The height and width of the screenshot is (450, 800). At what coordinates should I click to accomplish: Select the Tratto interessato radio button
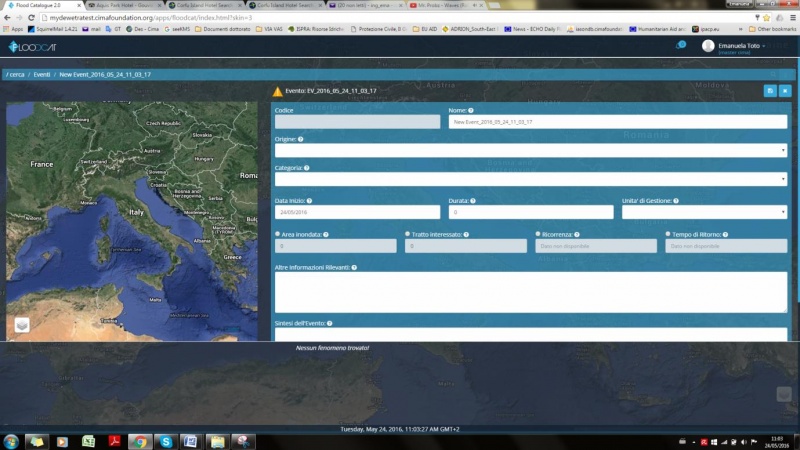tap(408, 234)
